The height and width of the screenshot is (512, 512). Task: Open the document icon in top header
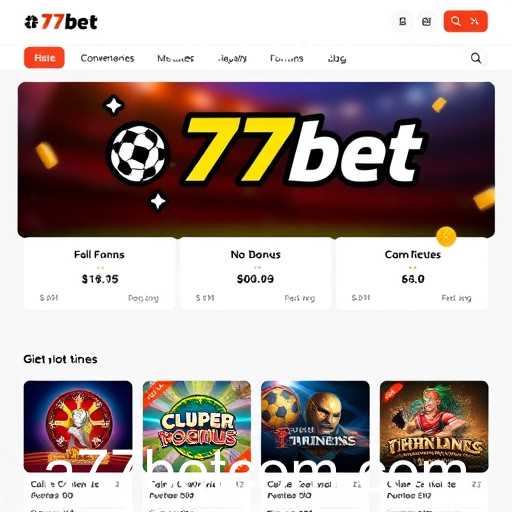click(x=403, y=22)
